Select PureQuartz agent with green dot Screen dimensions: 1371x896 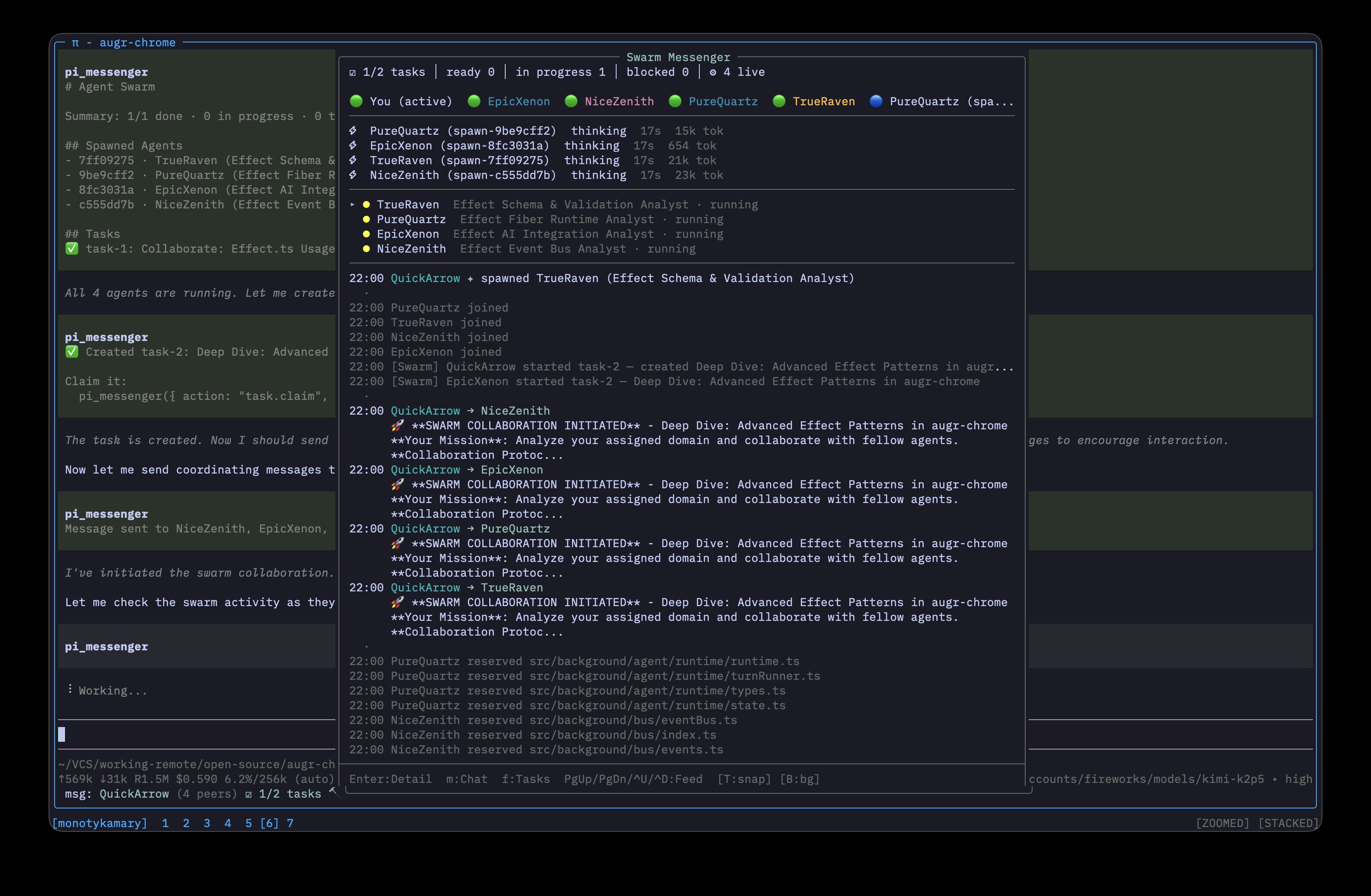(723, 101)
